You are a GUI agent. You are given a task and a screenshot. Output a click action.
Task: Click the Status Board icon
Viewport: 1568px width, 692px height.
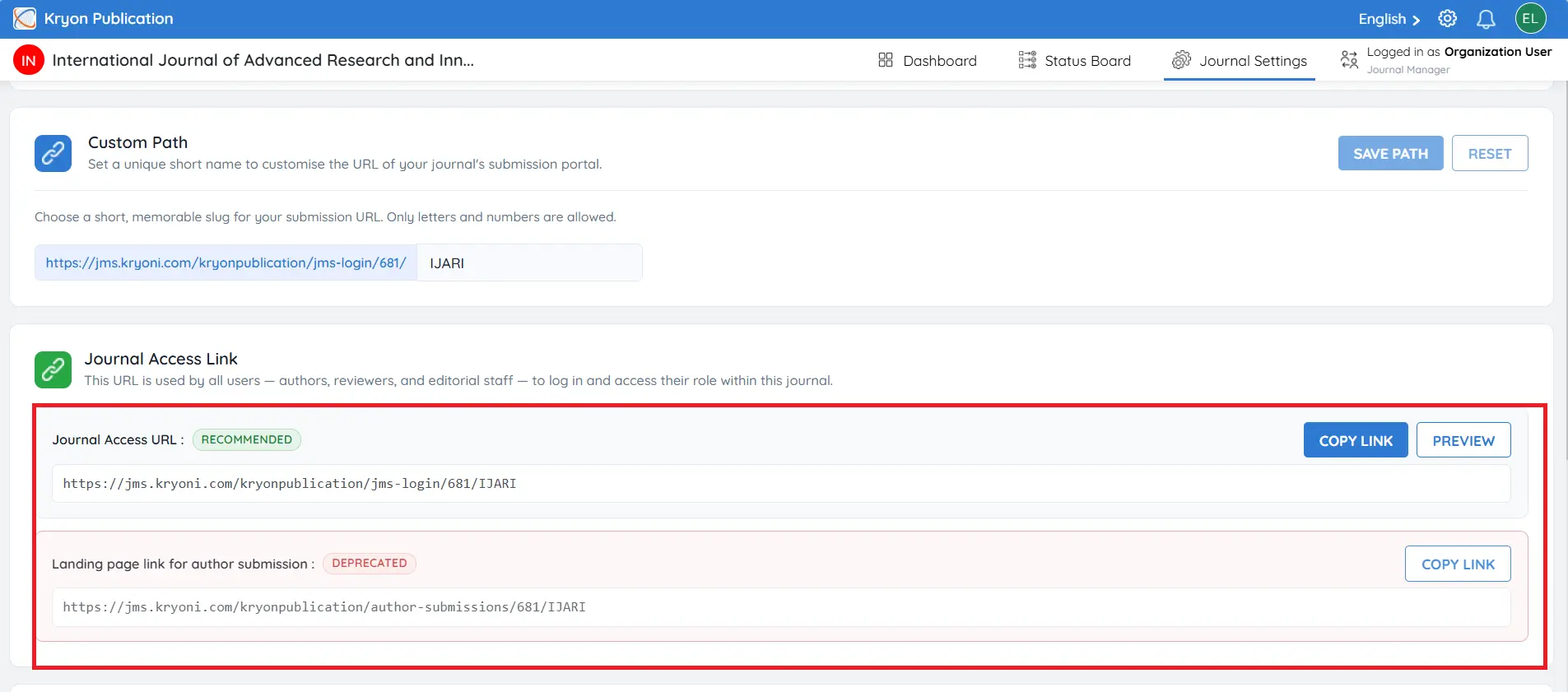(1027, 60)
